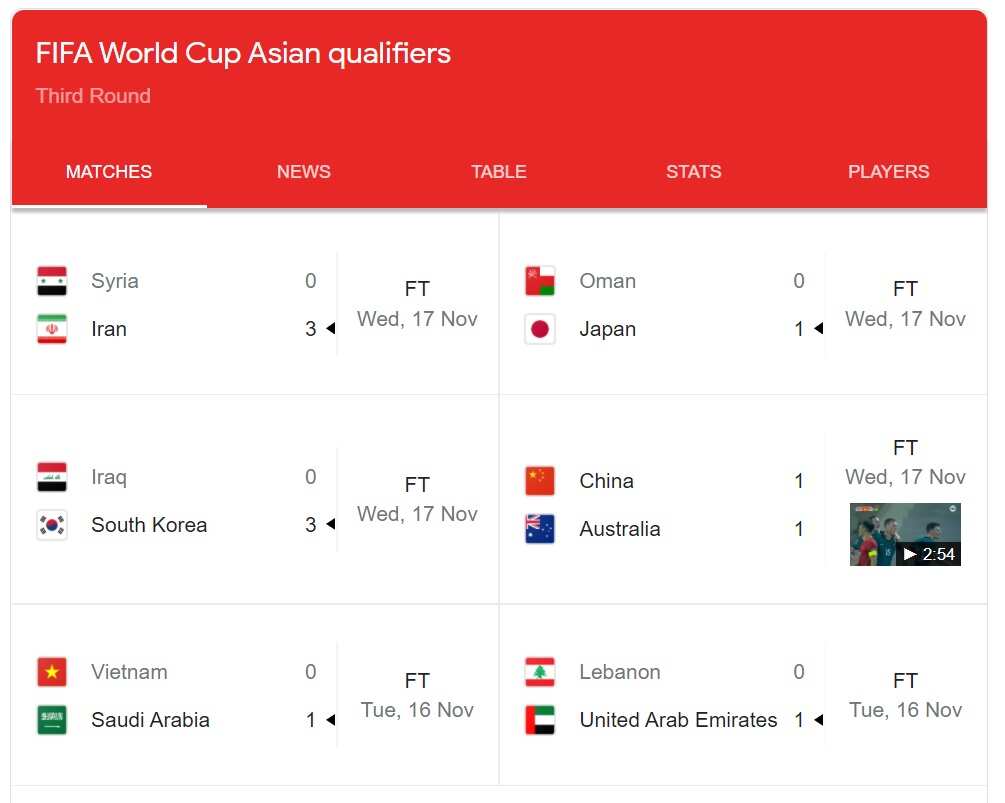Click the Australia flag icon
The image size is (1005, 803).
540,529
